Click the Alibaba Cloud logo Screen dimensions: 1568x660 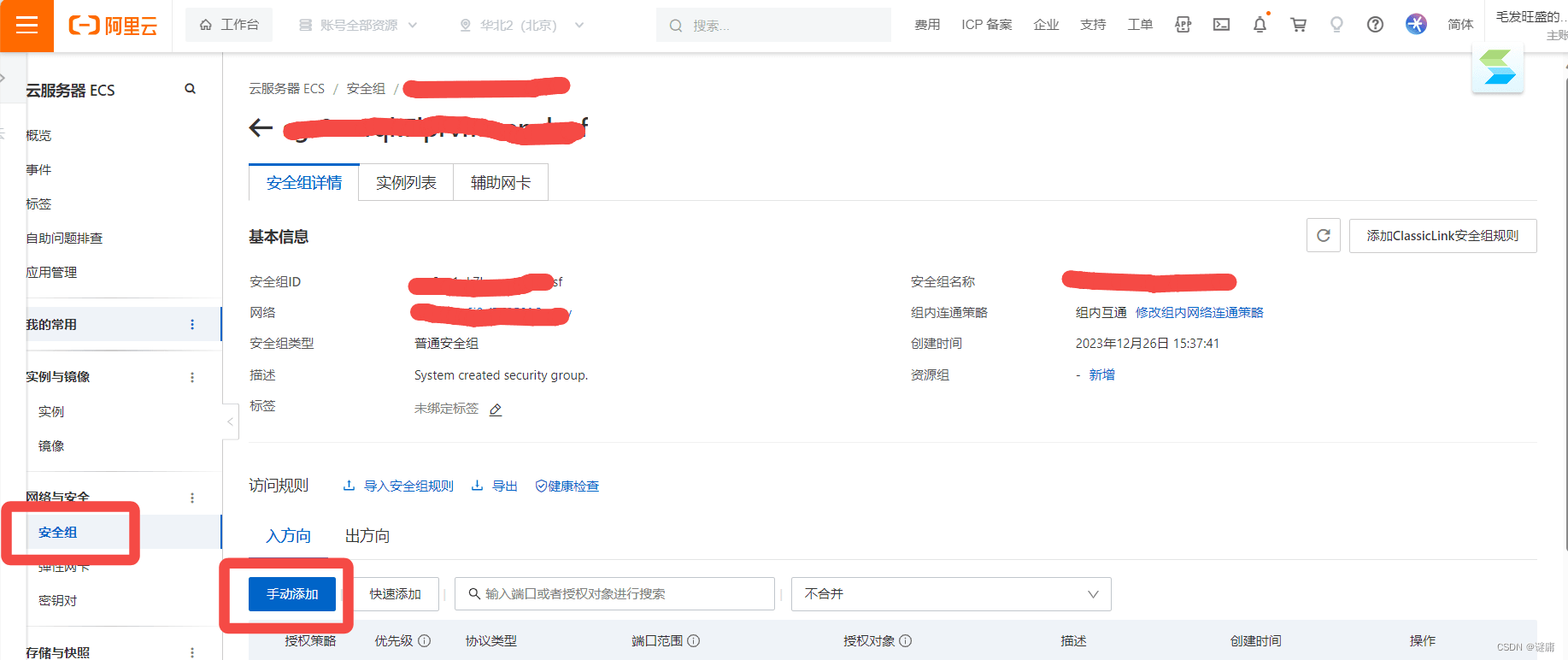click(113, 26)
